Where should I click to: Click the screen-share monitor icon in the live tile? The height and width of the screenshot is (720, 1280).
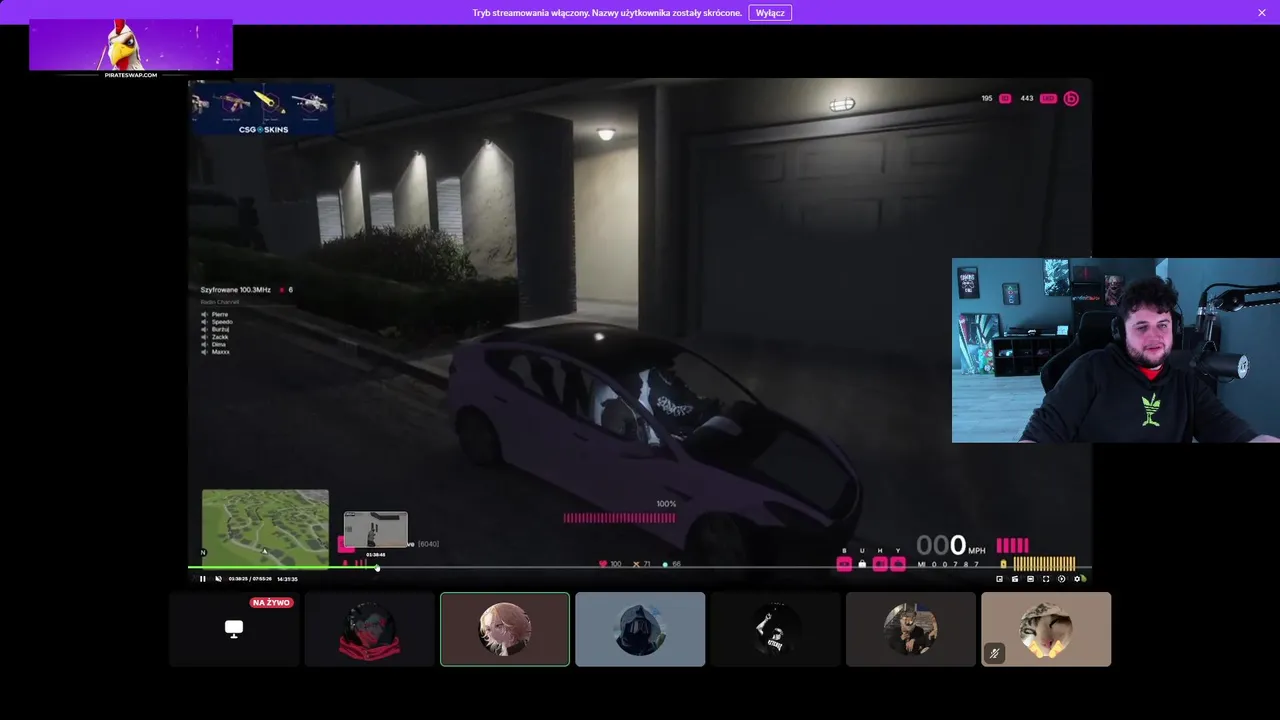pyautogui.click(x=234, y=628)
